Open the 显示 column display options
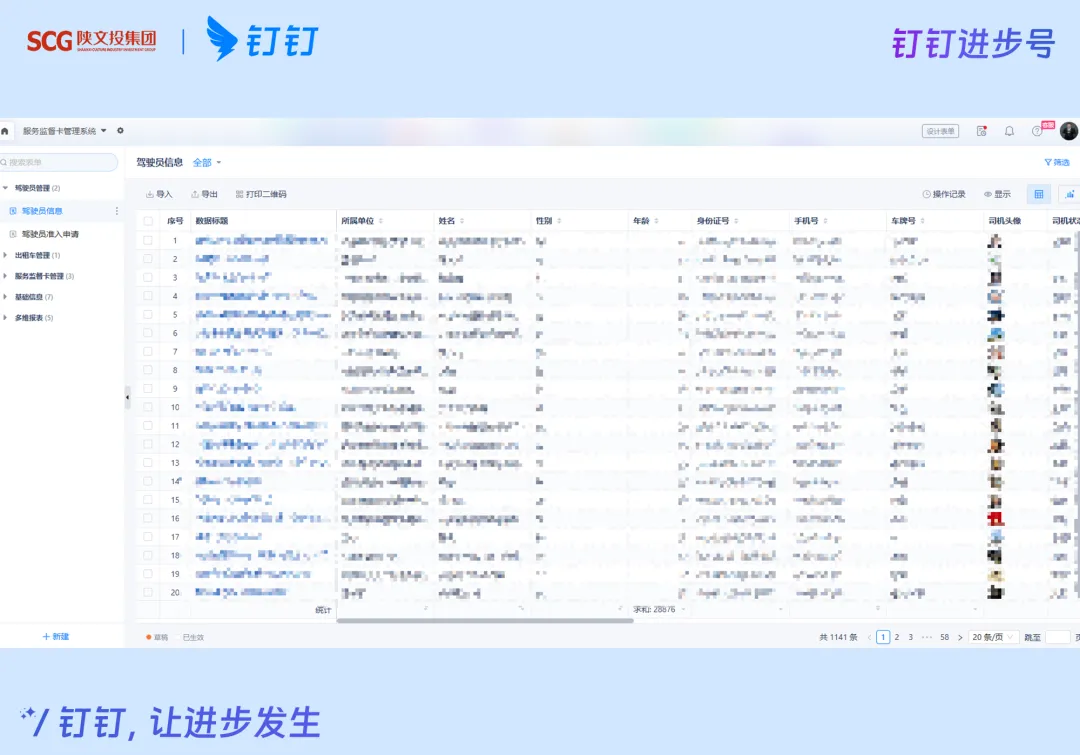The image size is (1080, 755). (997, 194)
